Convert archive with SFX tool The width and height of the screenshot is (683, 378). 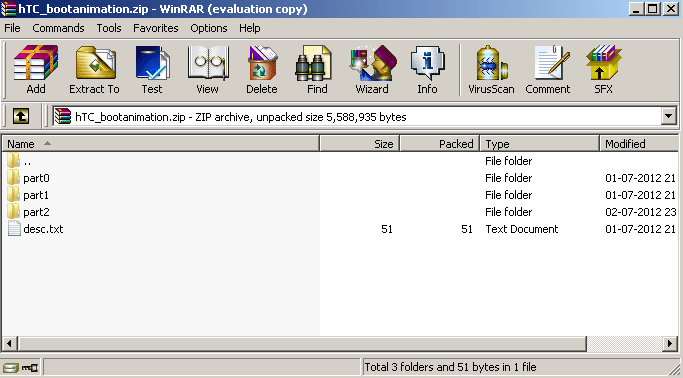pyautogui.click(x=603, y=63)
